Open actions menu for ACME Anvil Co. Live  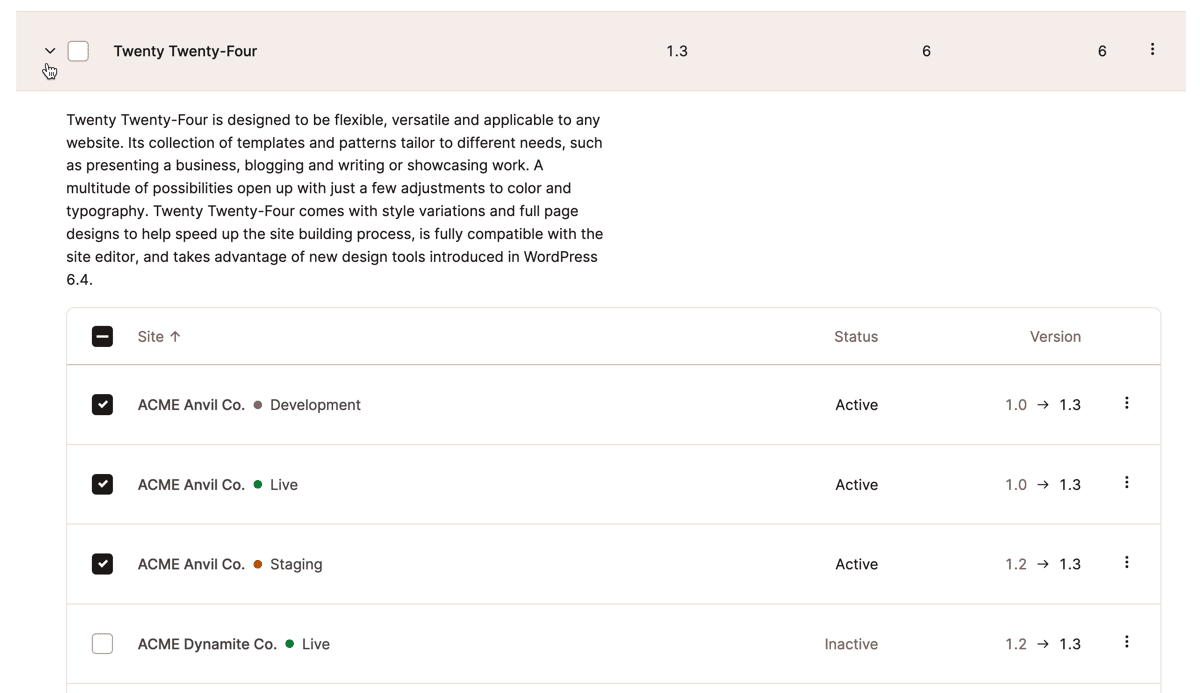pyautogui.click(x=1126, y=483)
